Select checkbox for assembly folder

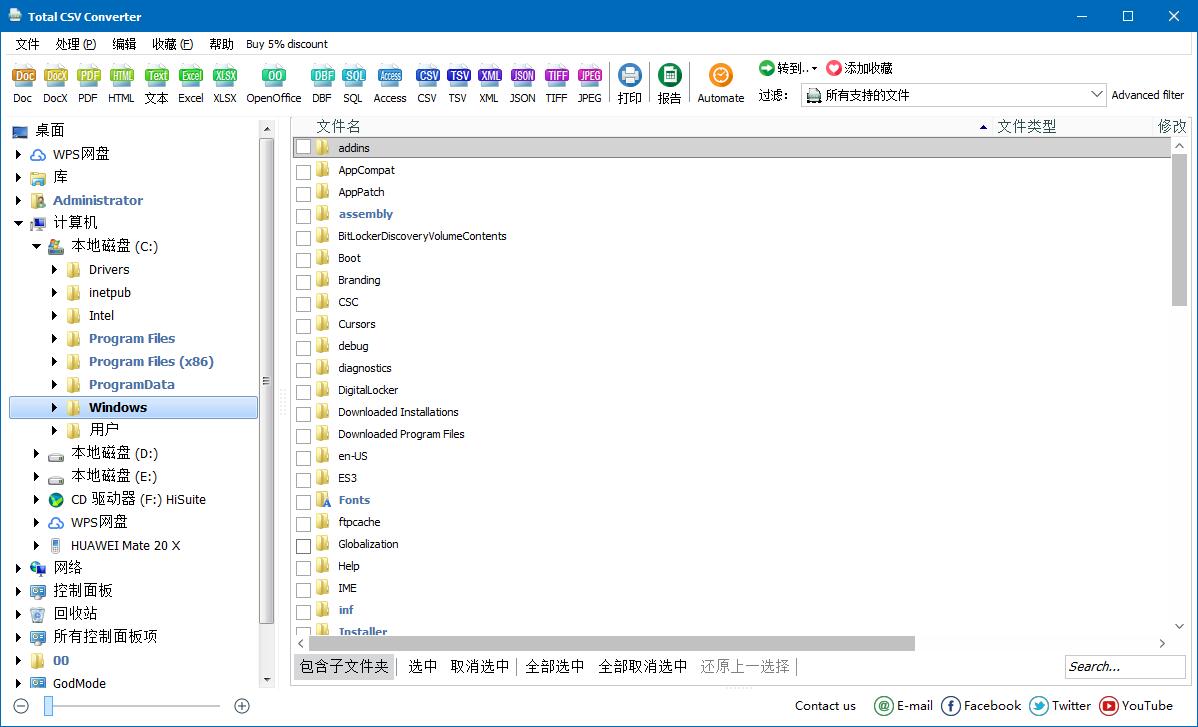click(303, 216)
